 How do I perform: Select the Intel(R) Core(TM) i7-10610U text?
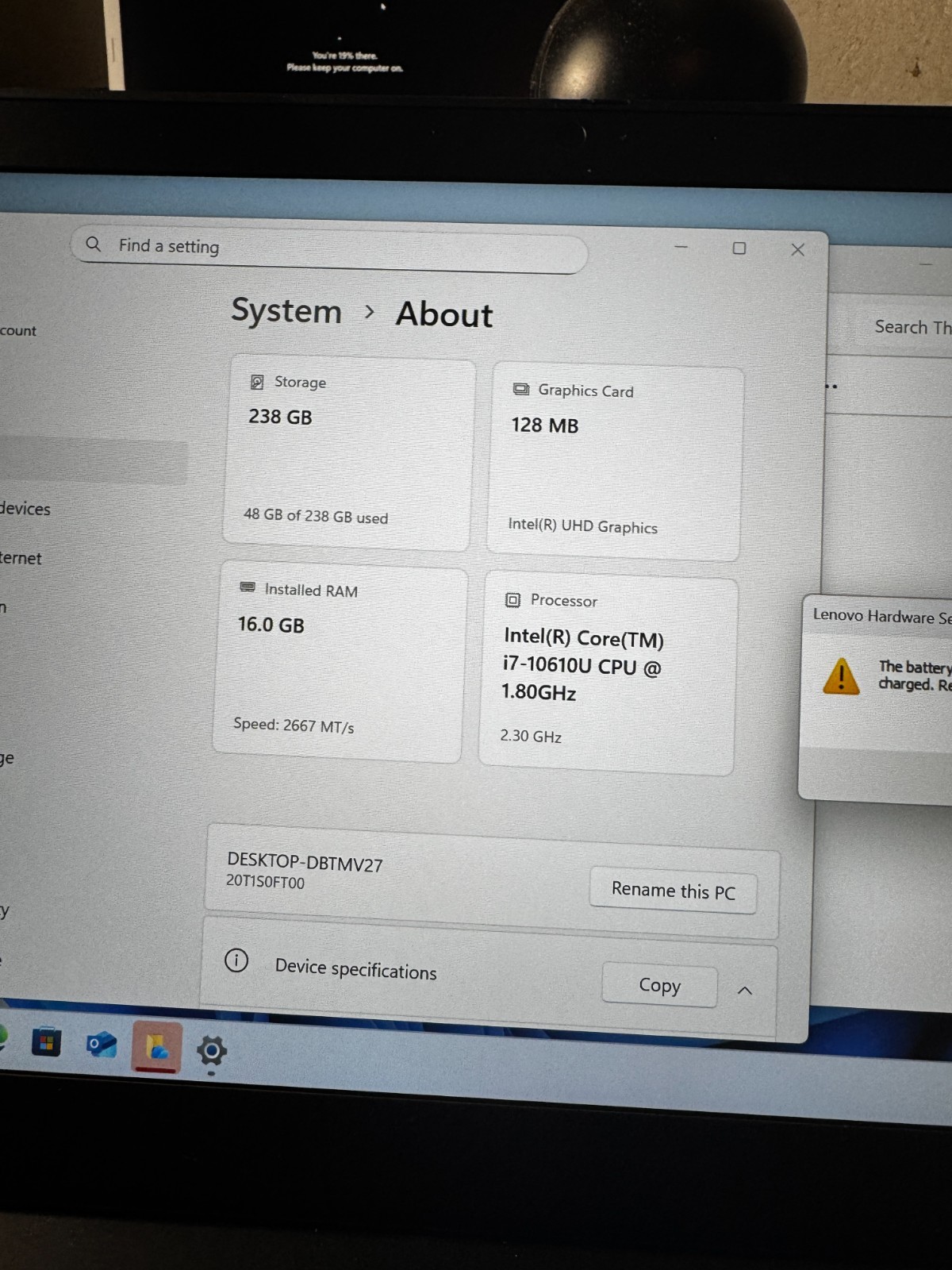(583, 665)
